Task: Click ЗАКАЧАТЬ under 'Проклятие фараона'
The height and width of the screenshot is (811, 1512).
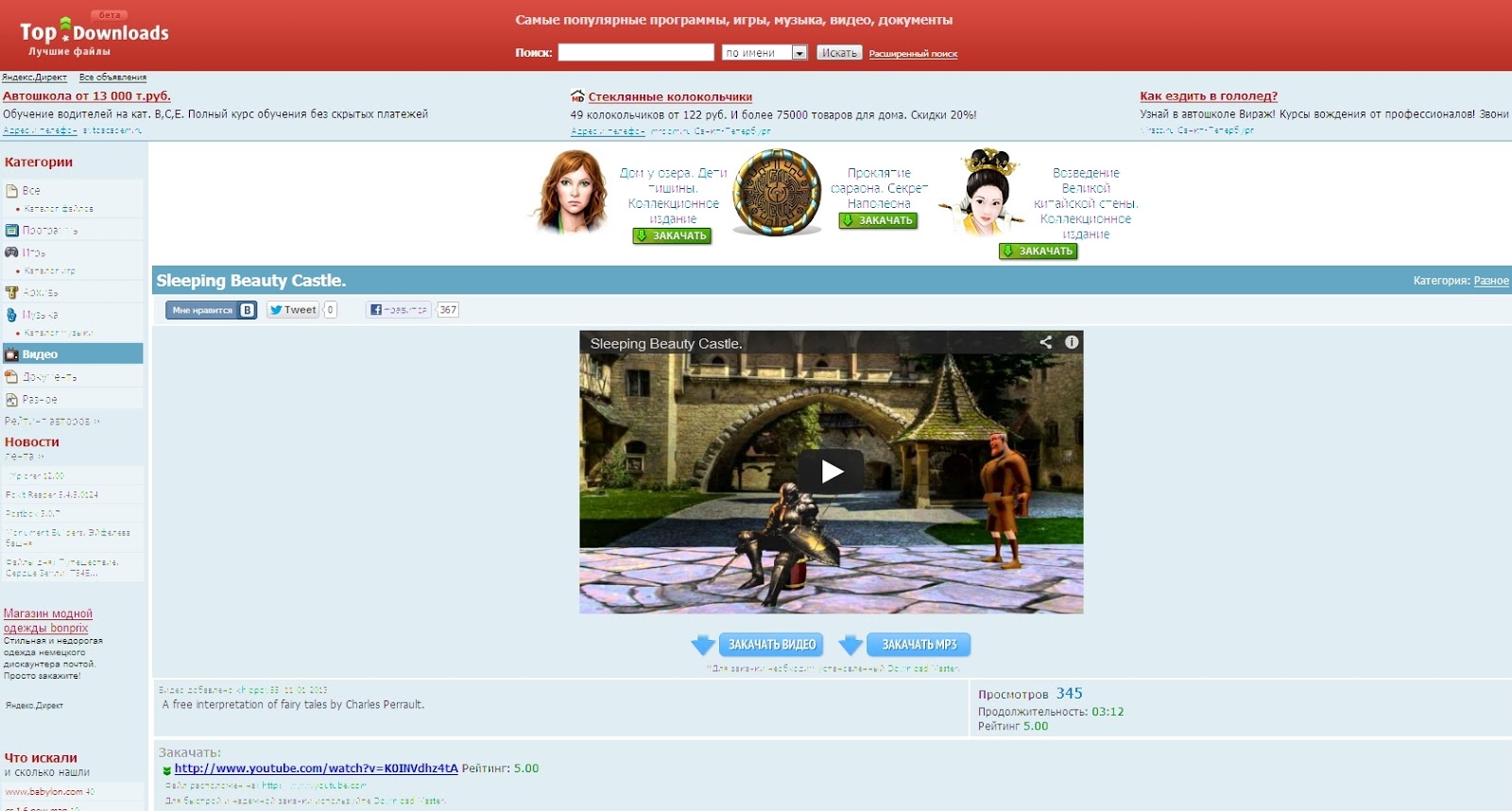Action: (878, 220)
